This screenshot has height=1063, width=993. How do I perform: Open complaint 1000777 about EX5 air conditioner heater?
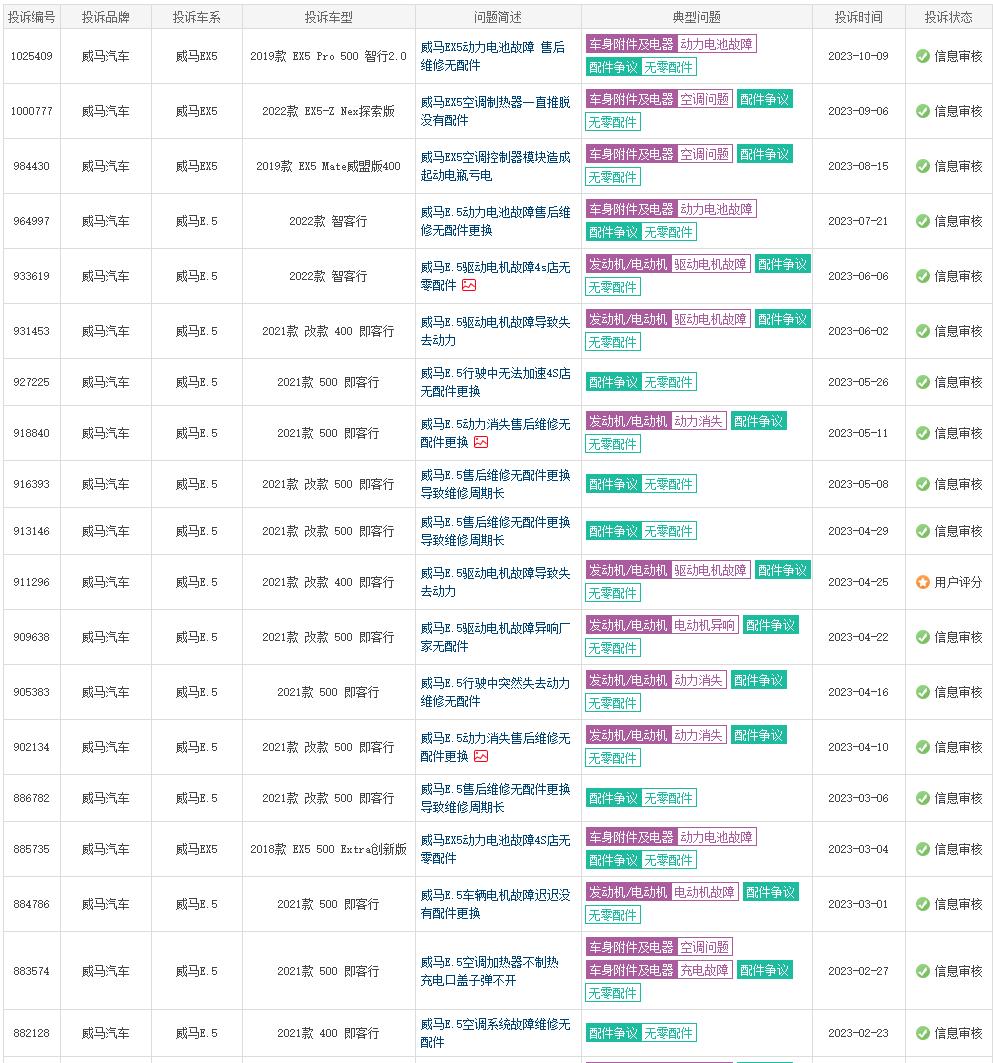pyautogui.click(x=495, y=111)
